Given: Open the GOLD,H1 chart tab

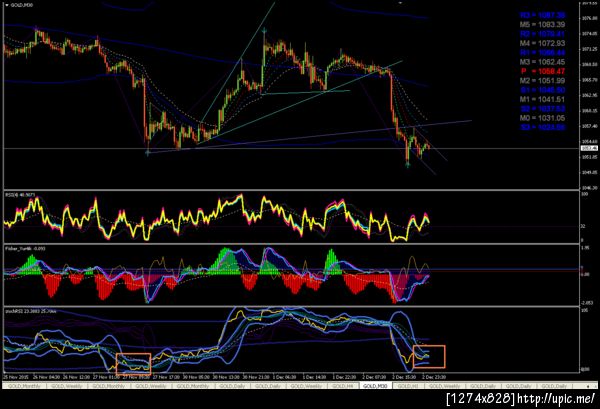Looking at the screenshot, I should [408, 386].
